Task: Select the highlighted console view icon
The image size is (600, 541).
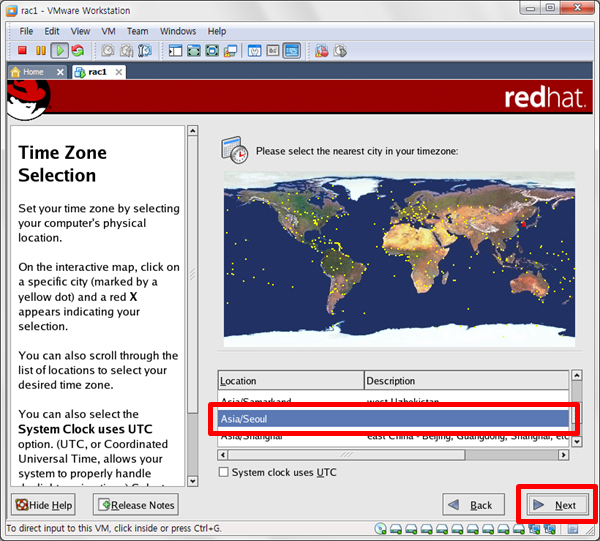Action: pyautogui.click(x=292, y=51)
